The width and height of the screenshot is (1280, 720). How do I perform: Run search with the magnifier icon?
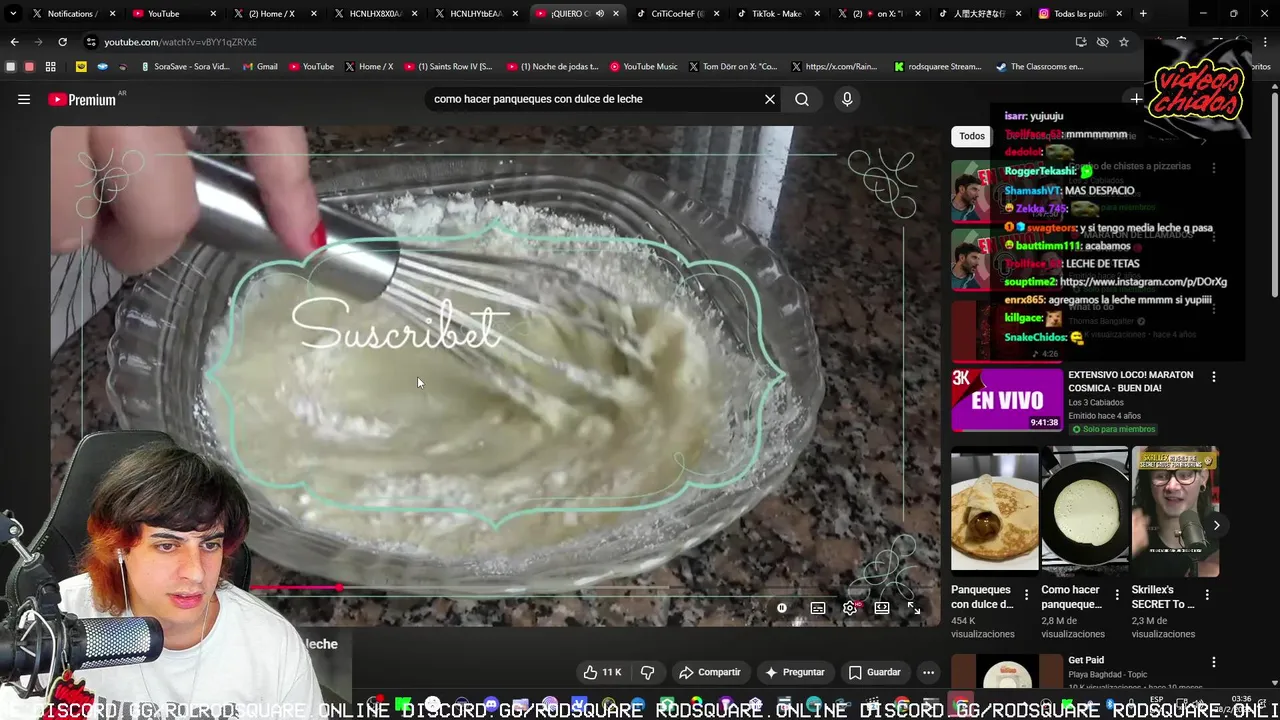click(802, 99)
